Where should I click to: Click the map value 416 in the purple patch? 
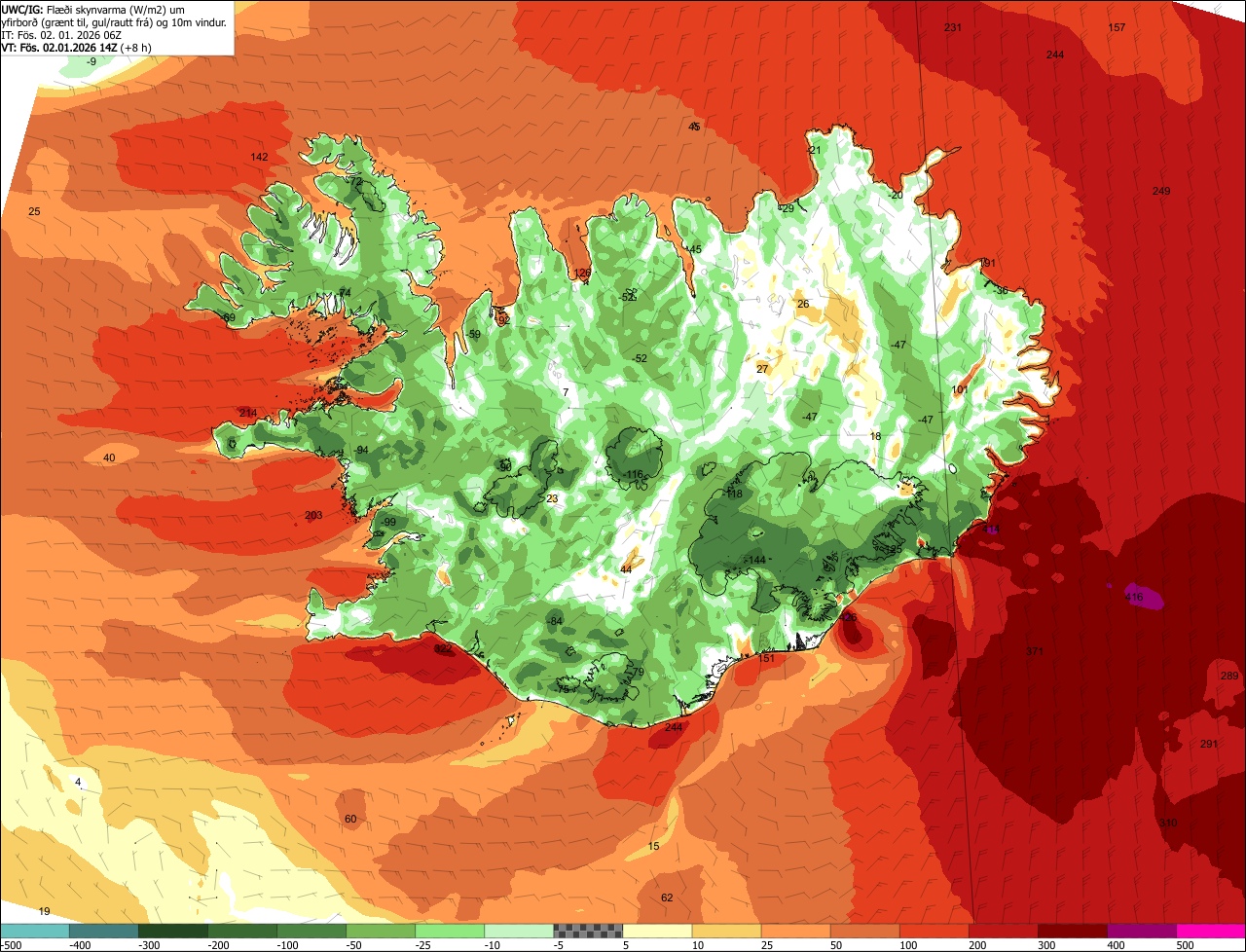point(1134,597)
